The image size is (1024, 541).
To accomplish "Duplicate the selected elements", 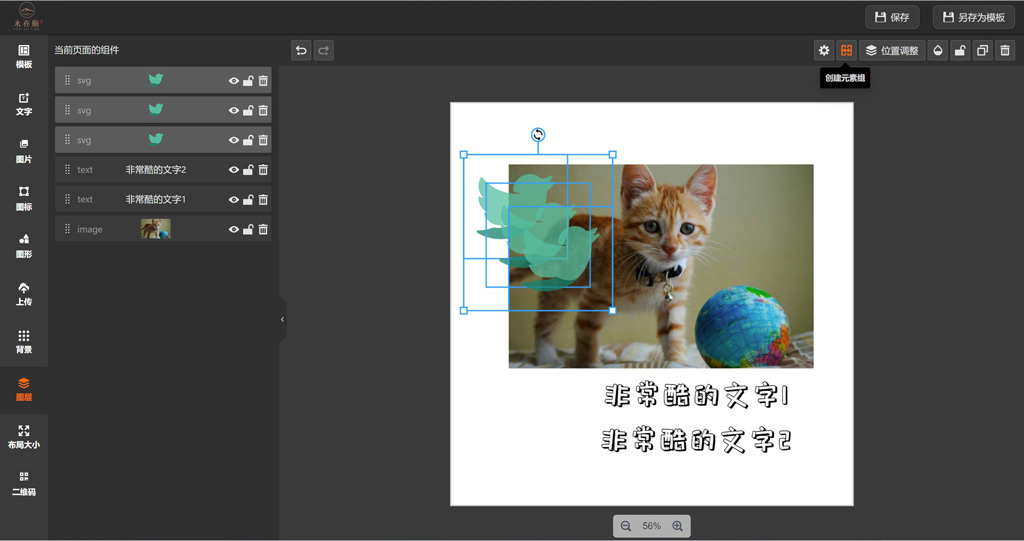I will pyautogui.click(x=982, y=50).
